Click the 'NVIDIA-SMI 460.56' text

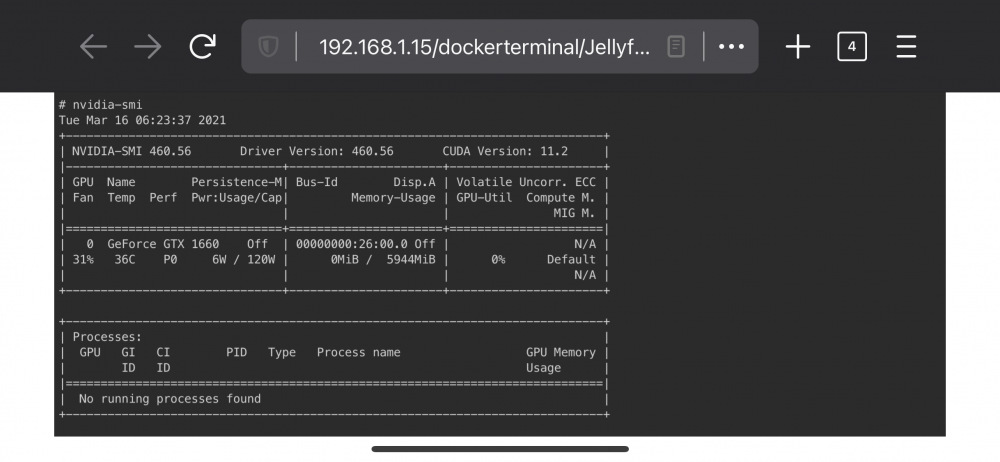131,151
